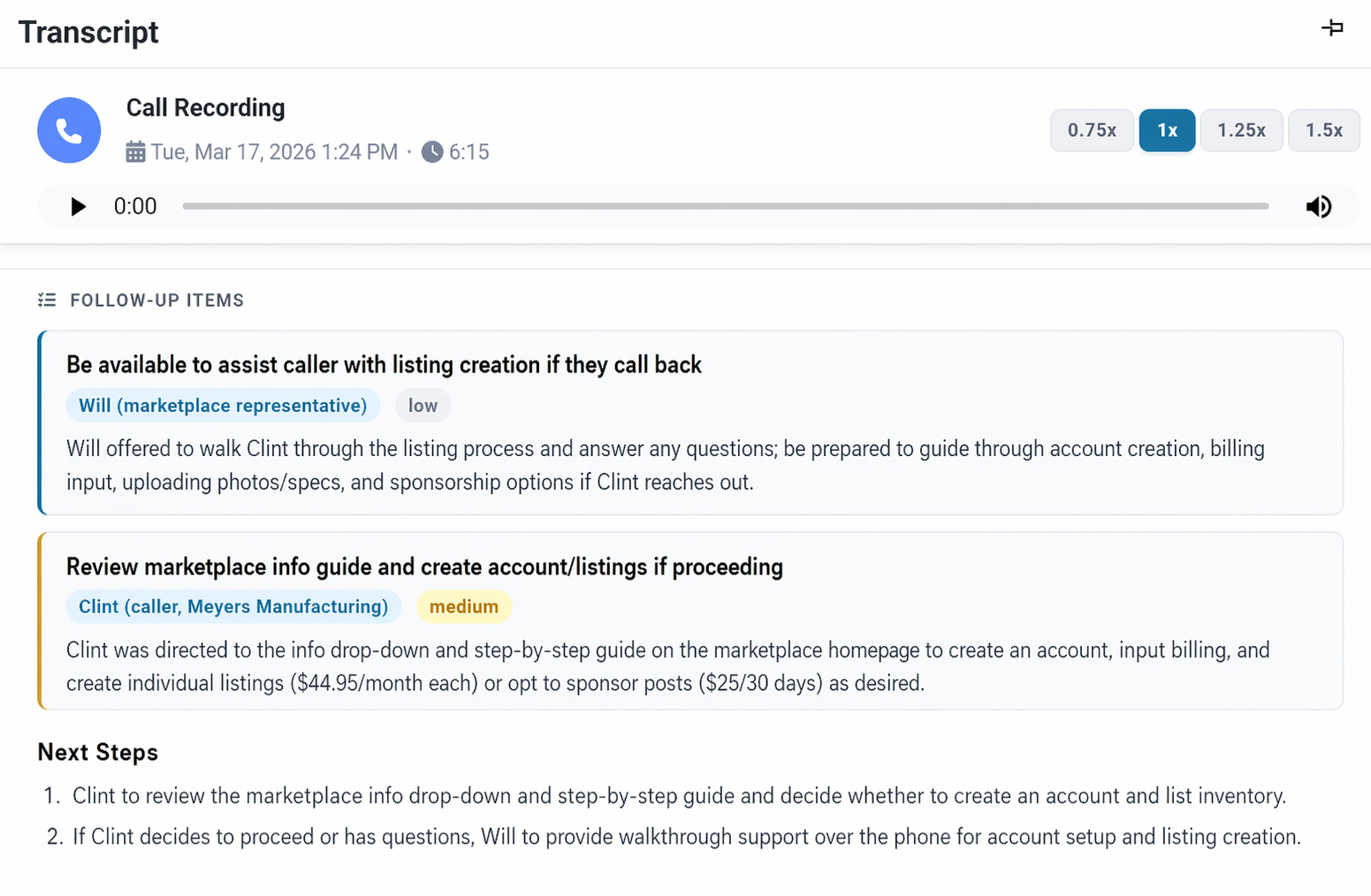Choose the 1.5x playback speed
The width and height of the screenshot is (1371, 896).
(1323, 131)
